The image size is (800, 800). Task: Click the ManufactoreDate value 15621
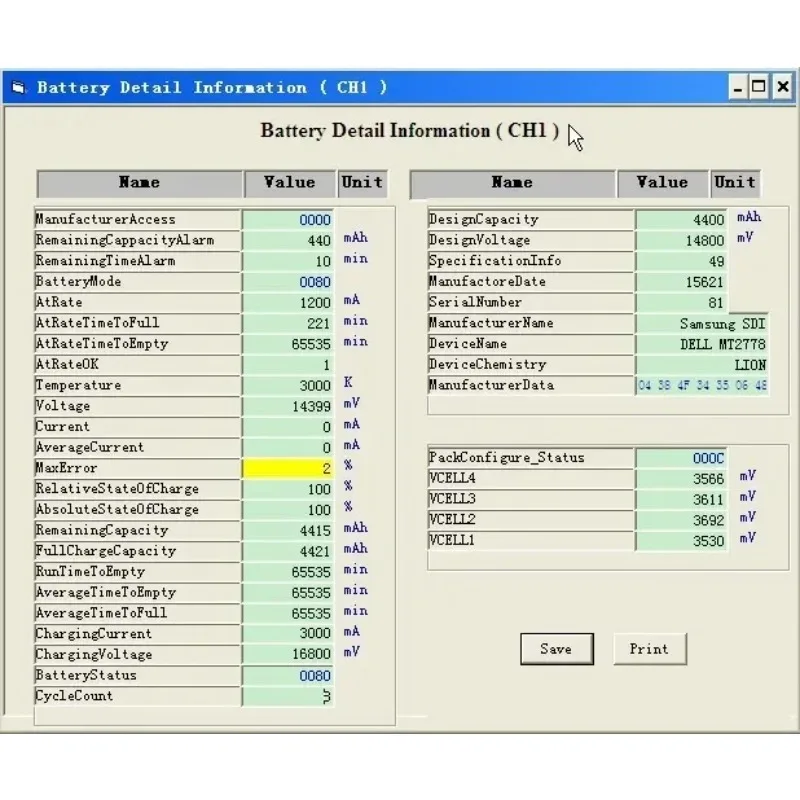coord(682,282)
